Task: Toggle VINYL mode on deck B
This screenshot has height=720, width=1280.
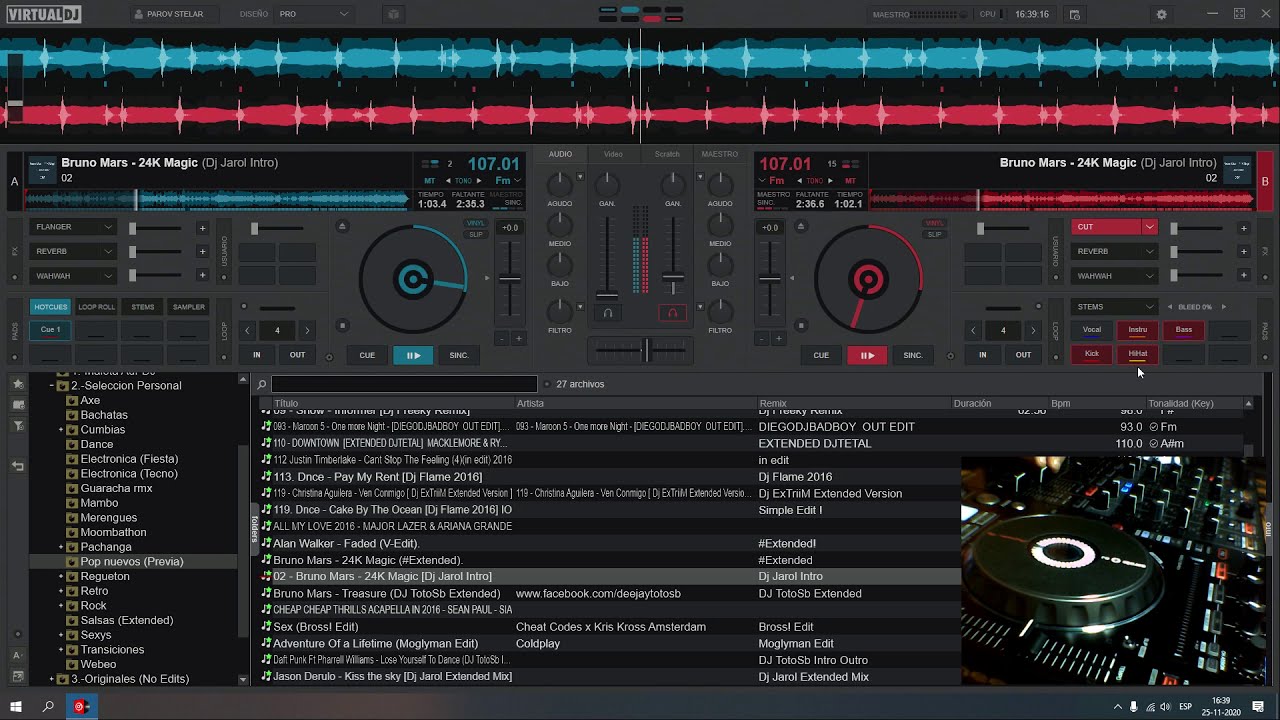Action: coord(934,223)
